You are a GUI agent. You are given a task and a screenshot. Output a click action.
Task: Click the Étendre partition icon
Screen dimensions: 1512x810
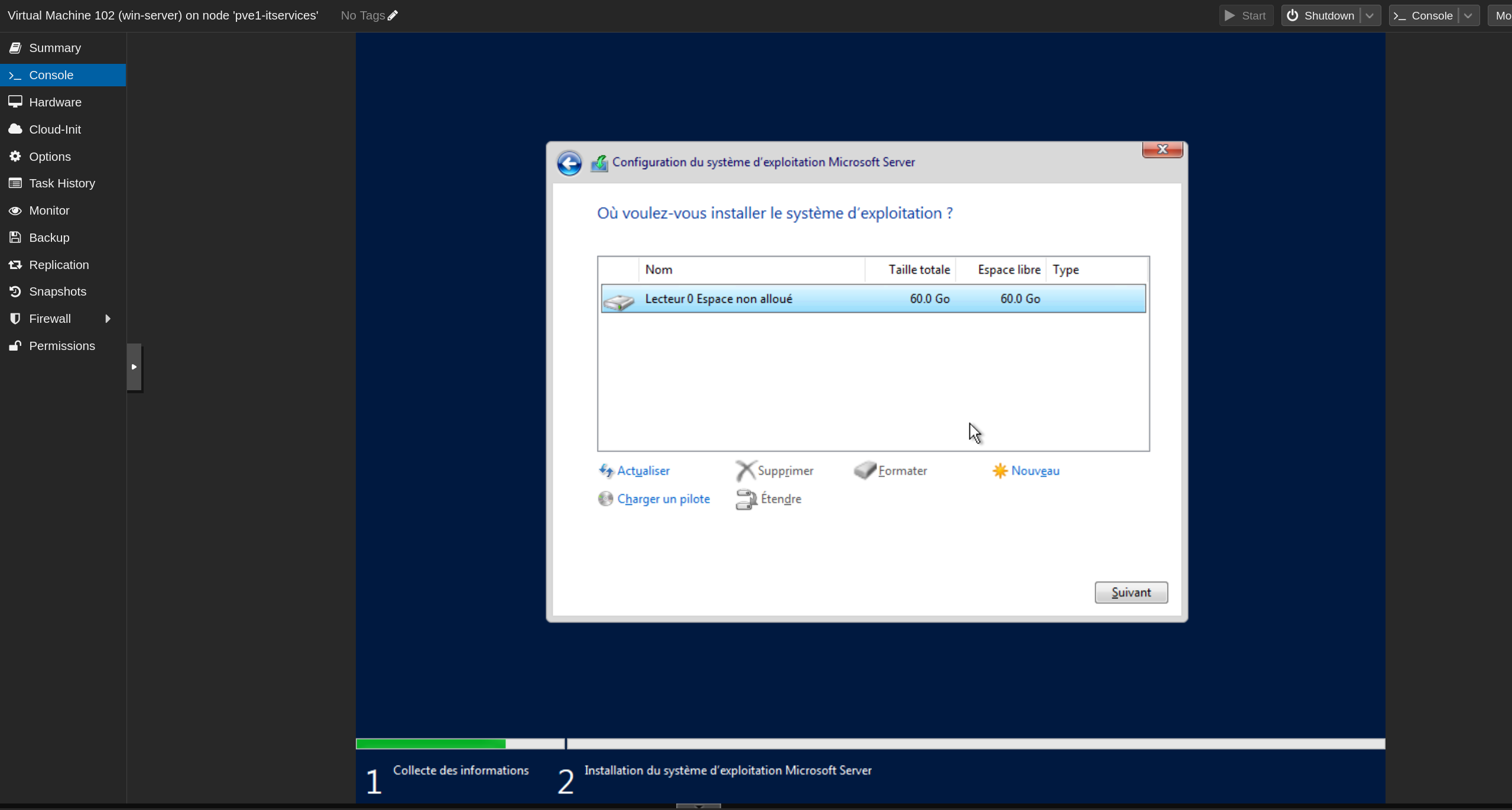746,499
